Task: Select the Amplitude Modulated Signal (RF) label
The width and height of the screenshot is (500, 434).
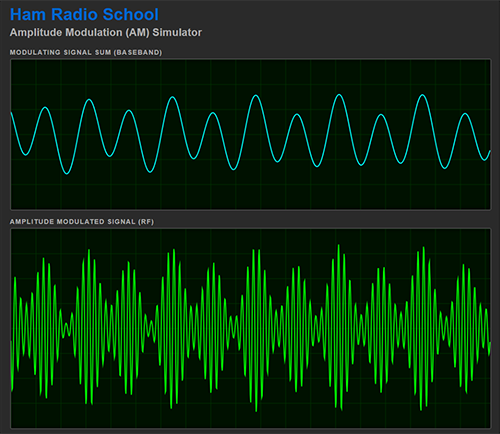Action: (82, 222)
